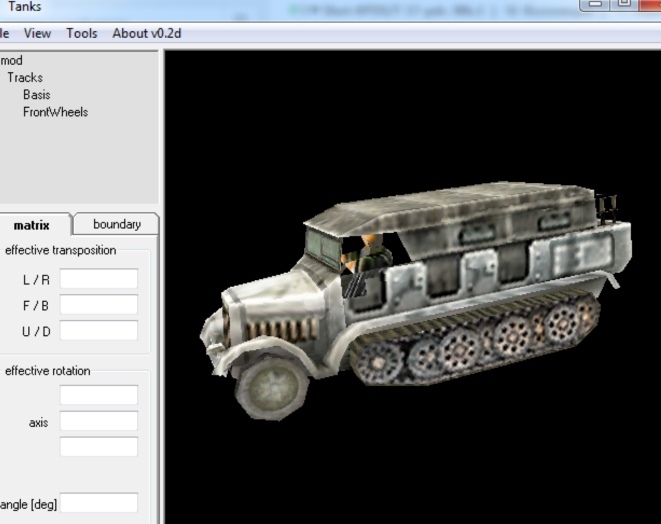Switch to the boundary tab

pyautogui.click(x=117, y=224)
